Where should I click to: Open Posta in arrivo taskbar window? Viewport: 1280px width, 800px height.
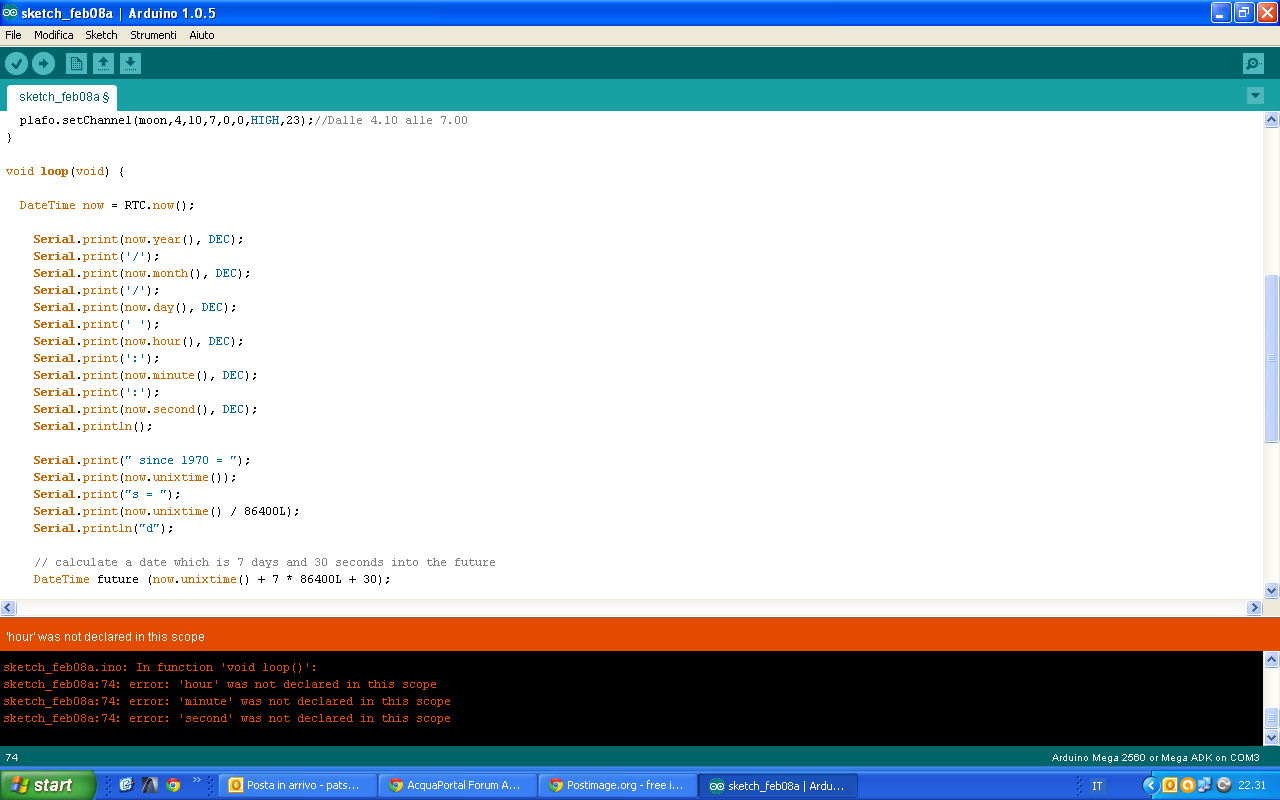coord(298,785)
